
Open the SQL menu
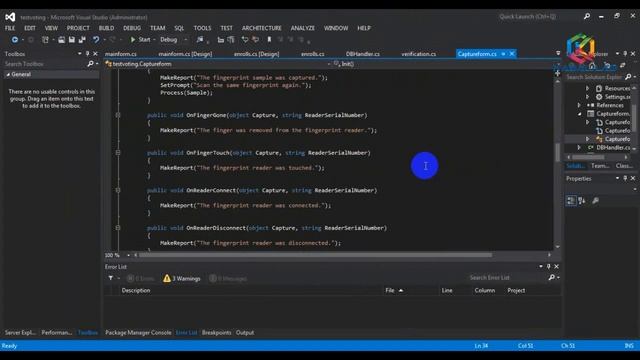pyautogui.click(x=179, y=28)
